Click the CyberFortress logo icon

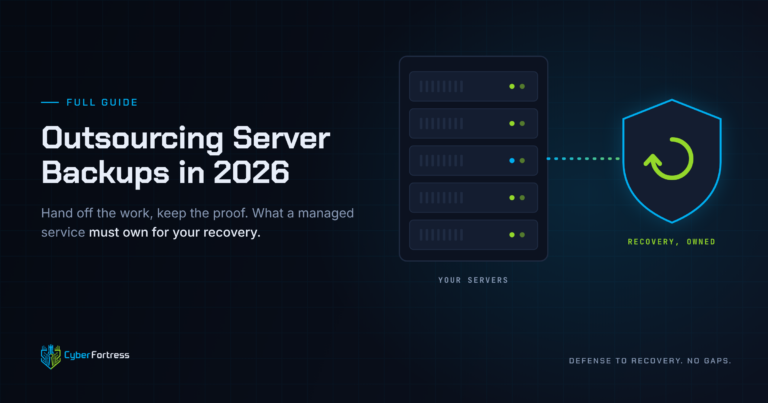[x=50, y=356]
